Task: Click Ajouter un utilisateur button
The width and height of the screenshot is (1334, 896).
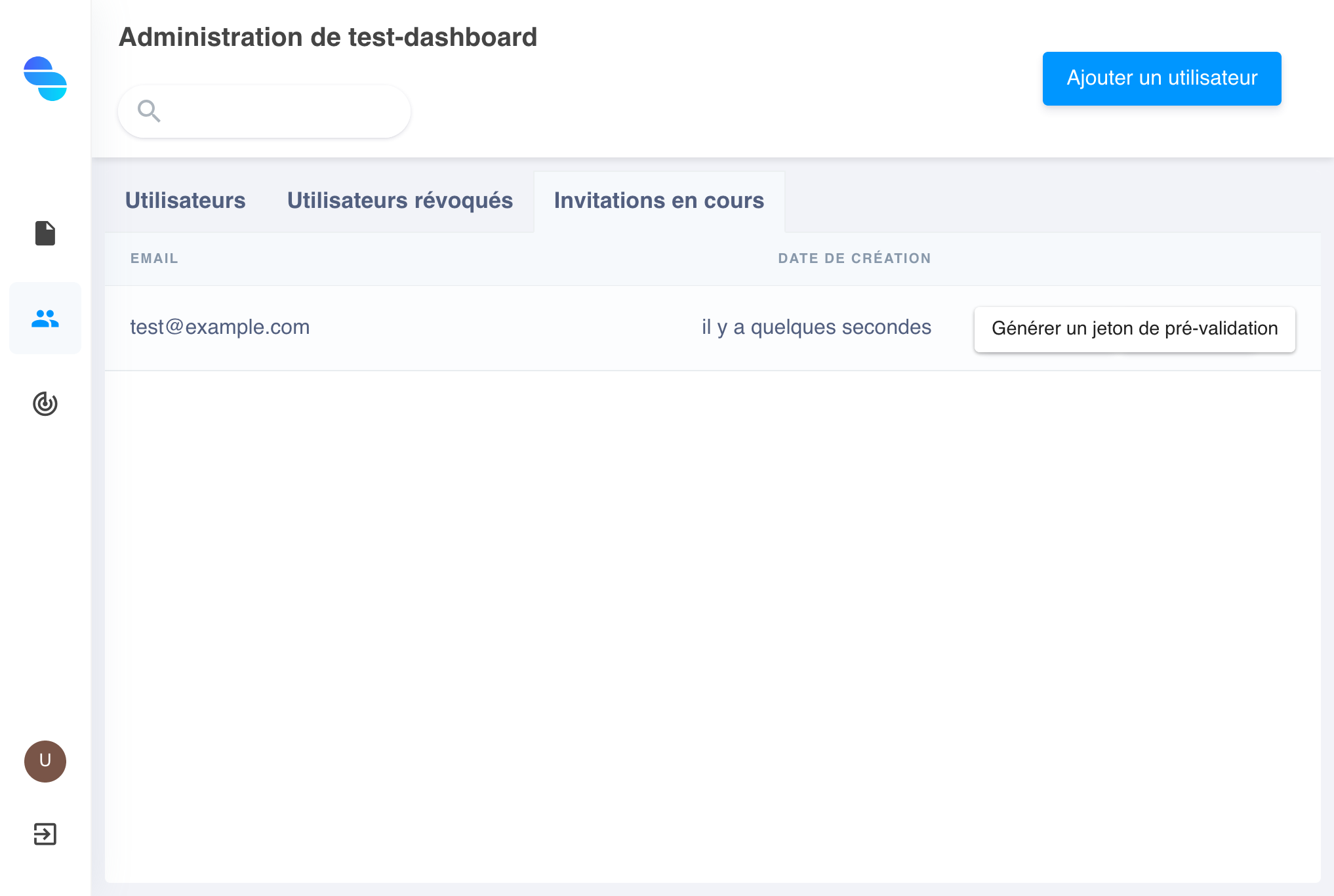Action: [x=1162, y=79]
